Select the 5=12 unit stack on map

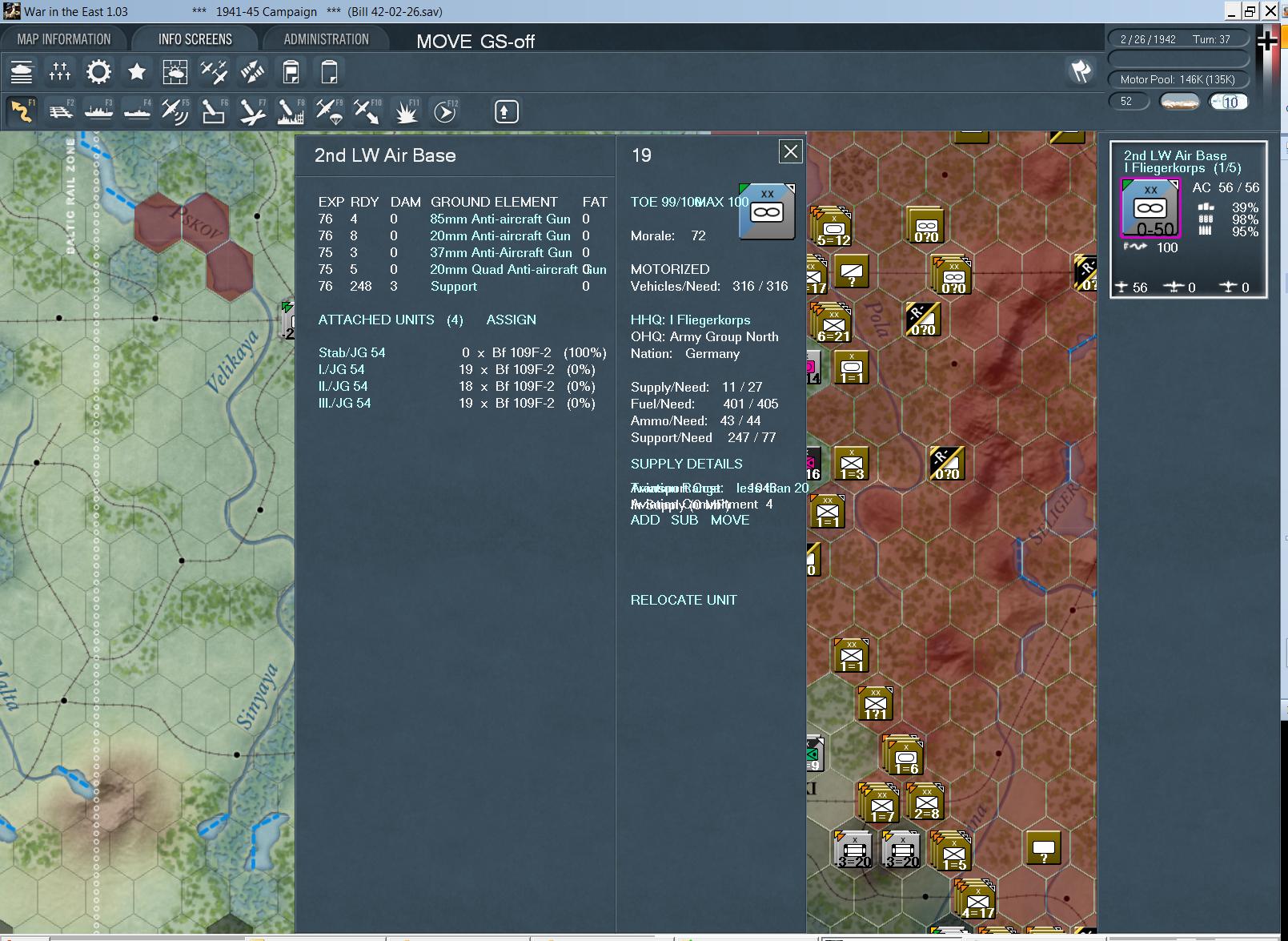(x=832, y=227)
